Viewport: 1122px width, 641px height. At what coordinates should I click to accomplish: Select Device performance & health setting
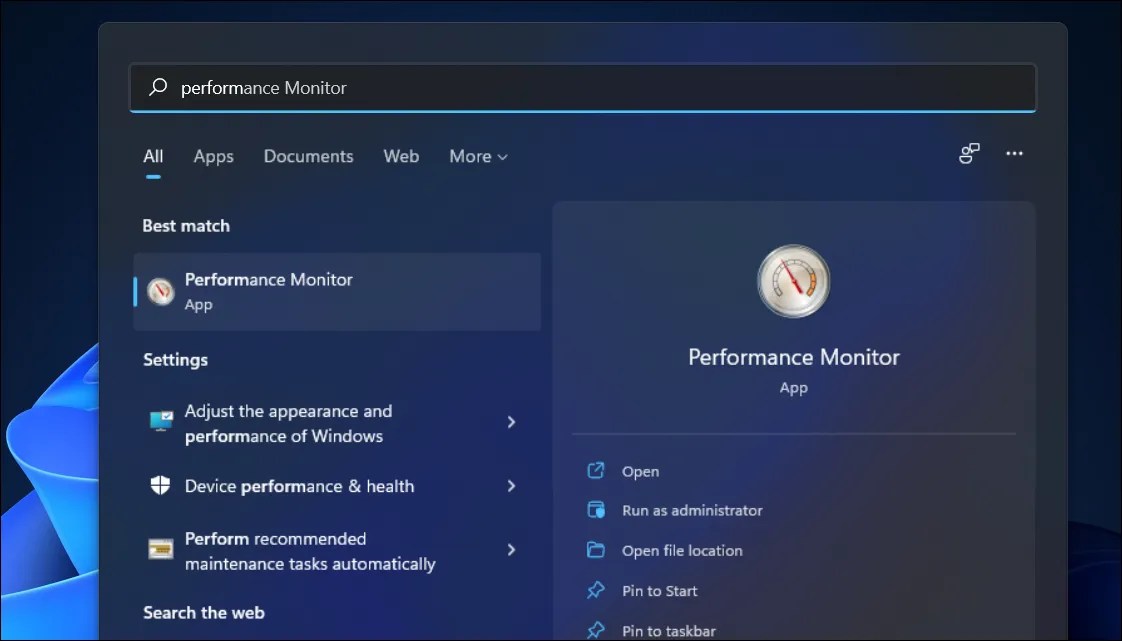299,487
